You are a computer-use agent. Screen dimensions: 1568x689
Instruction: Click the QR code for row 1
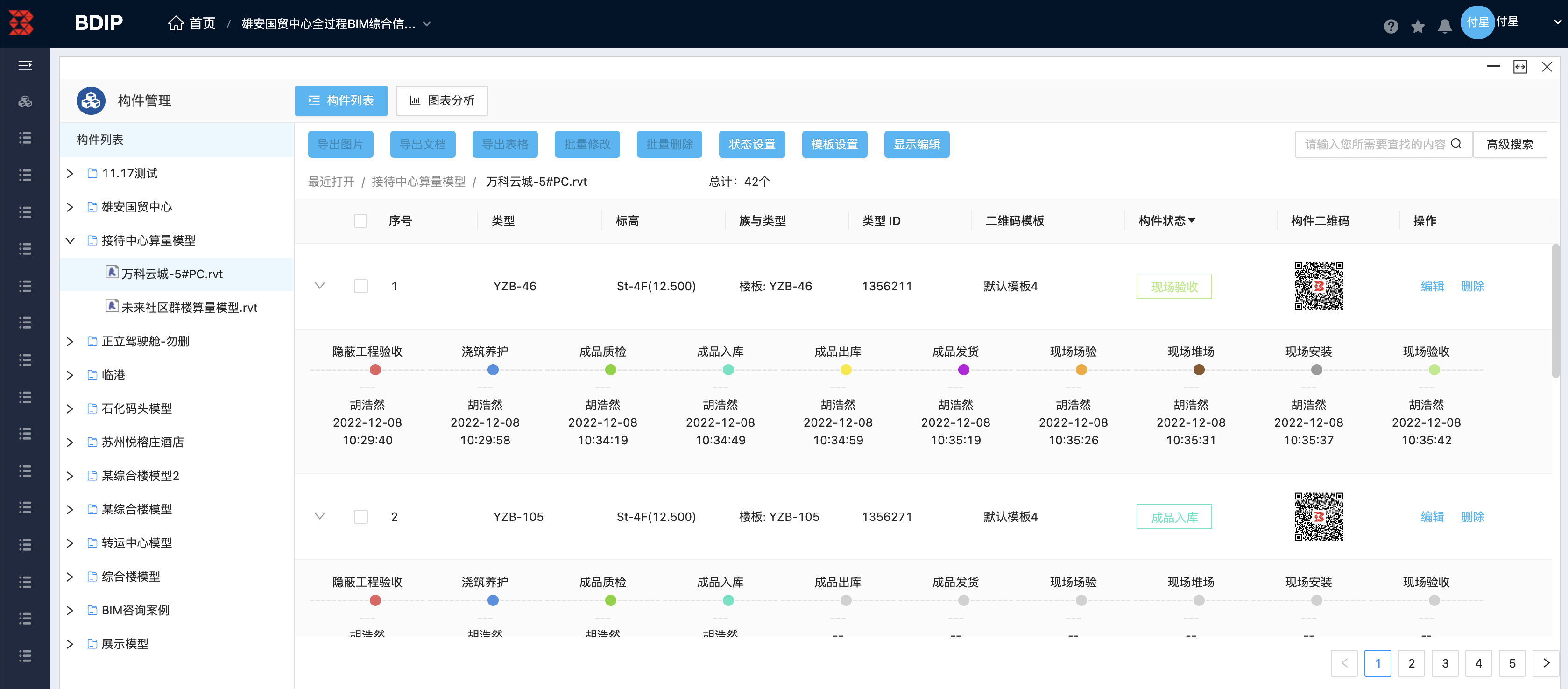[x=1319, y=286]
